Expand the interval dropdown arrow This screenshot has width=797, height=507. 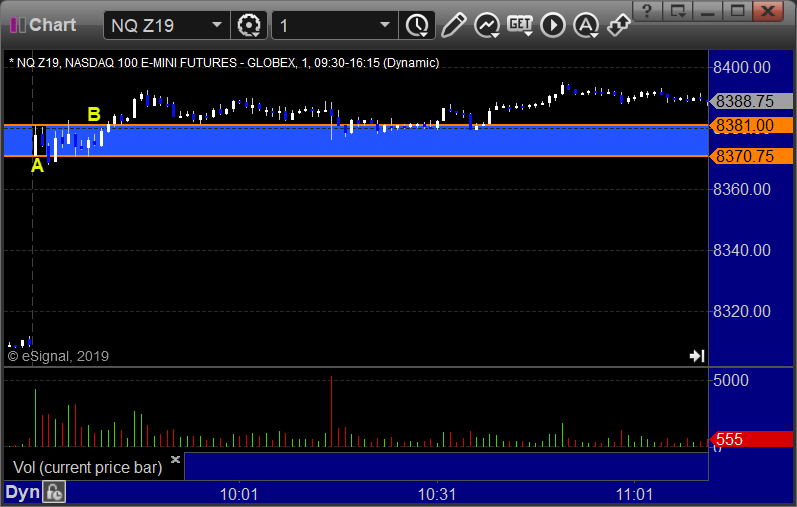385,25
